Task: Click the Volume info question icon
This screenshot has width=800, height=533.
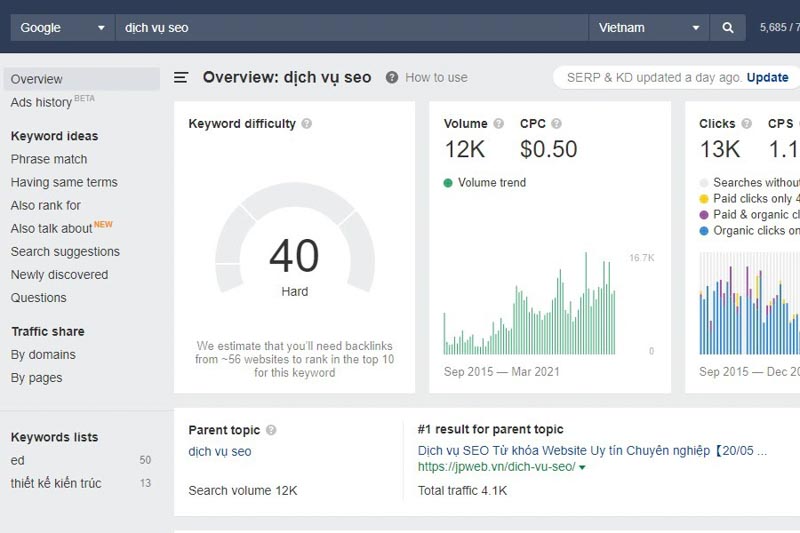Action: (498, 124)
